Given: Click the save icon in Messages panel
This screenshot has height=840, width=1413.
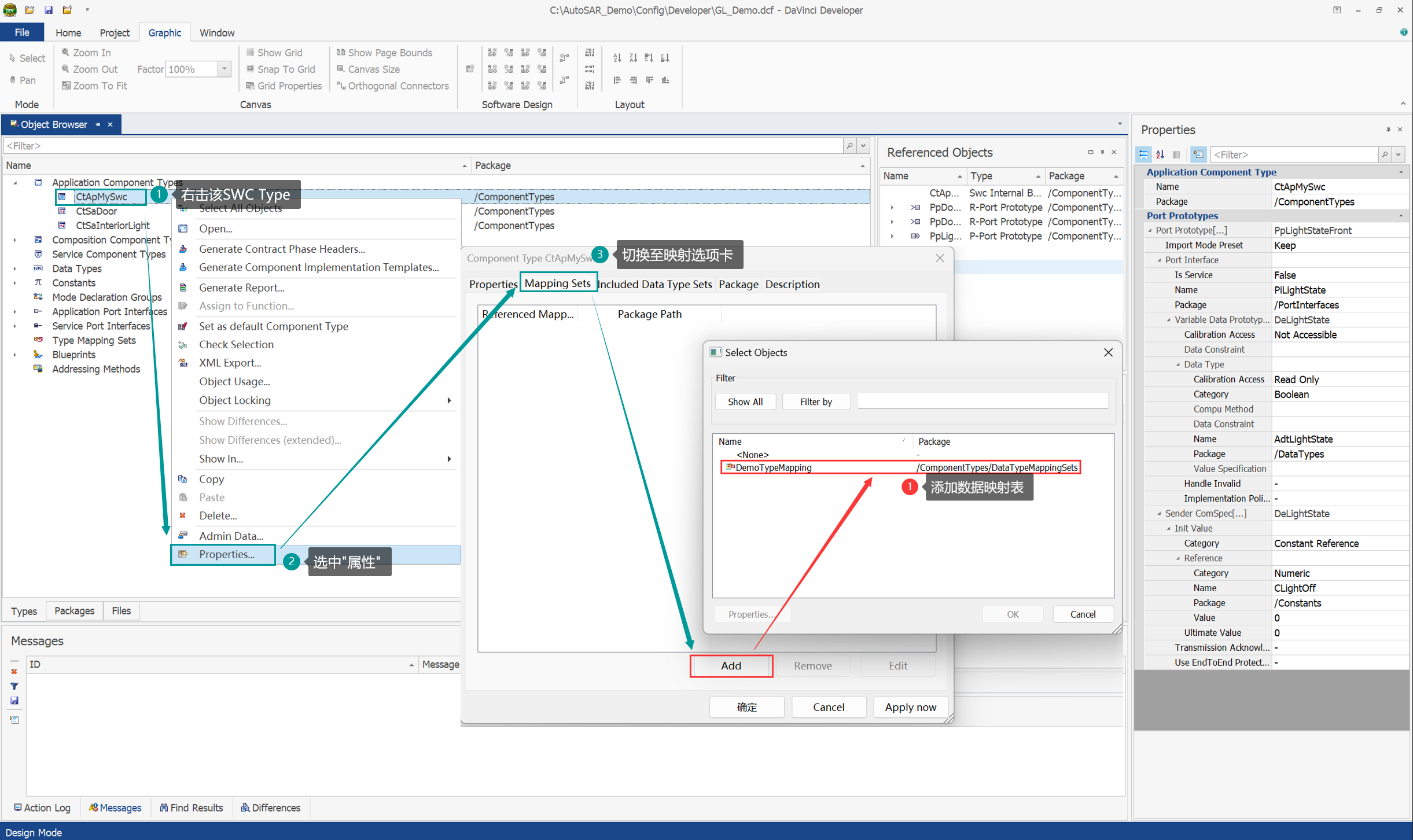Looking at the screenshot, I should point(14,701).
